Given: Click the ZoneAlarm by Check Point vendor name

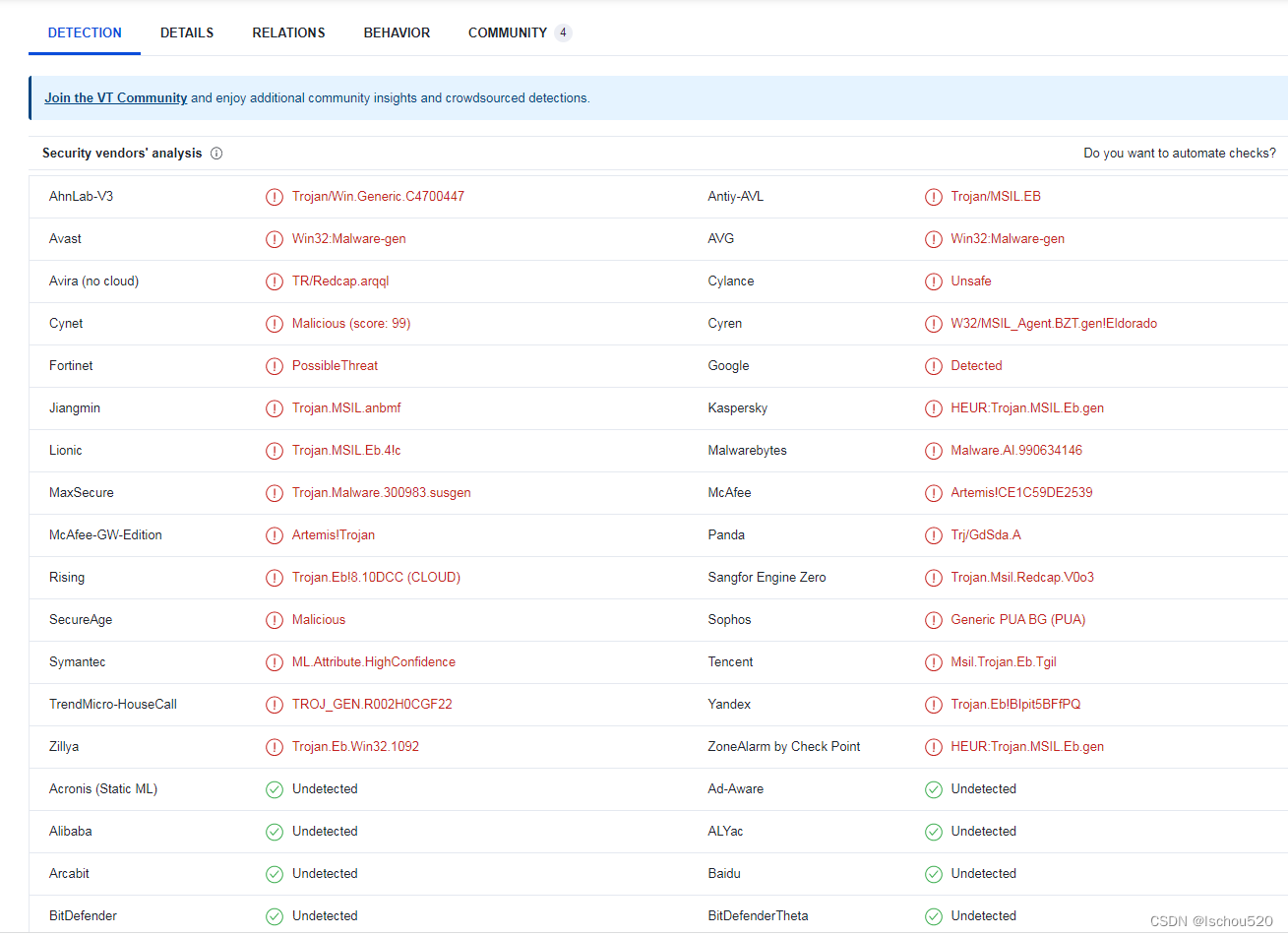Looking at the screenshot, I should [784, 747].
